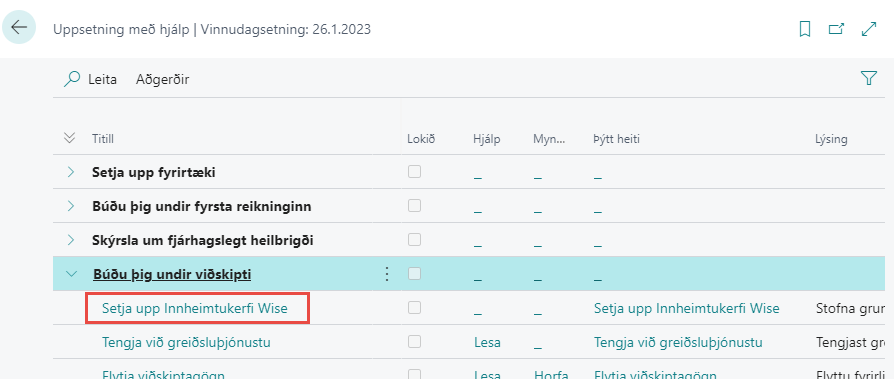
Task: Toggle Lokið checkbox for Skýrsla um fjárhagslegt heilbrigði
Action: [415, 239]
